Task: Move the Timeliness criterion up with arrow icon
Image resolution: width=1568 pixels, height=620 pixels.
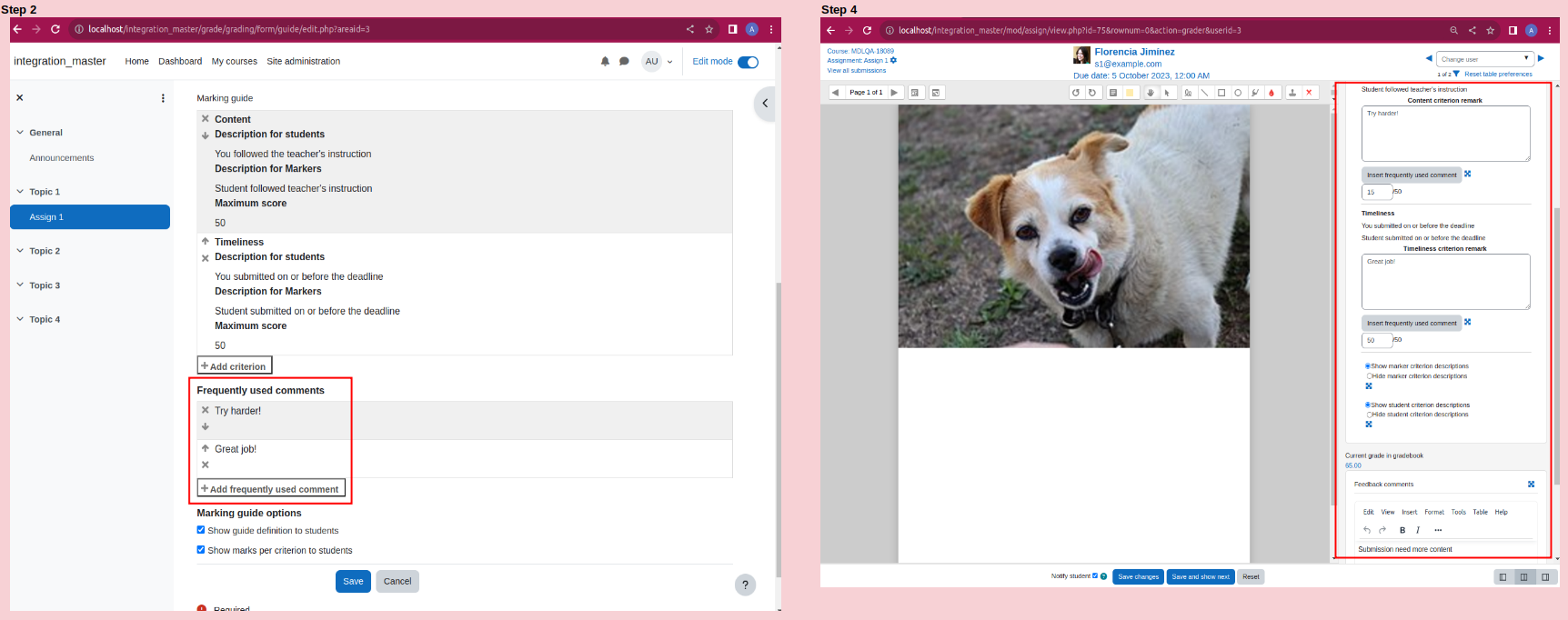Action: click(x=206, y=242)
